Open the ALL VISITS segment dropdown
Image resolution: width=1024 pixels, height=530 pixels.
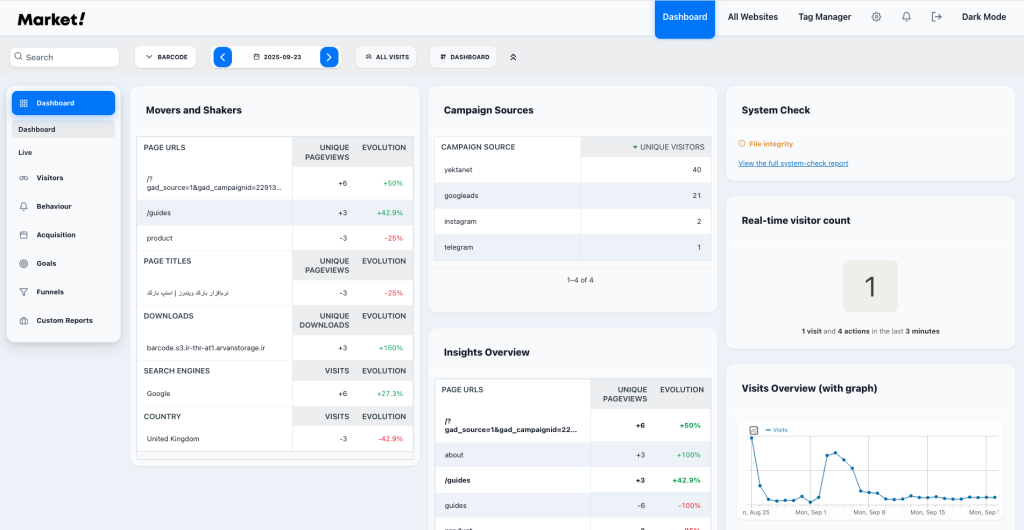tap(386, 57)
